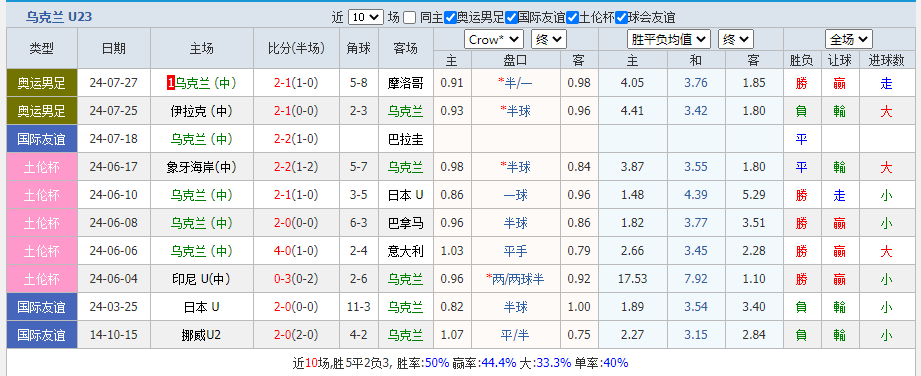Viewport: 921px width, 376px height.
Task: Click 土伦杯 type label on 24-06-17 row
Action: point(42,167)
